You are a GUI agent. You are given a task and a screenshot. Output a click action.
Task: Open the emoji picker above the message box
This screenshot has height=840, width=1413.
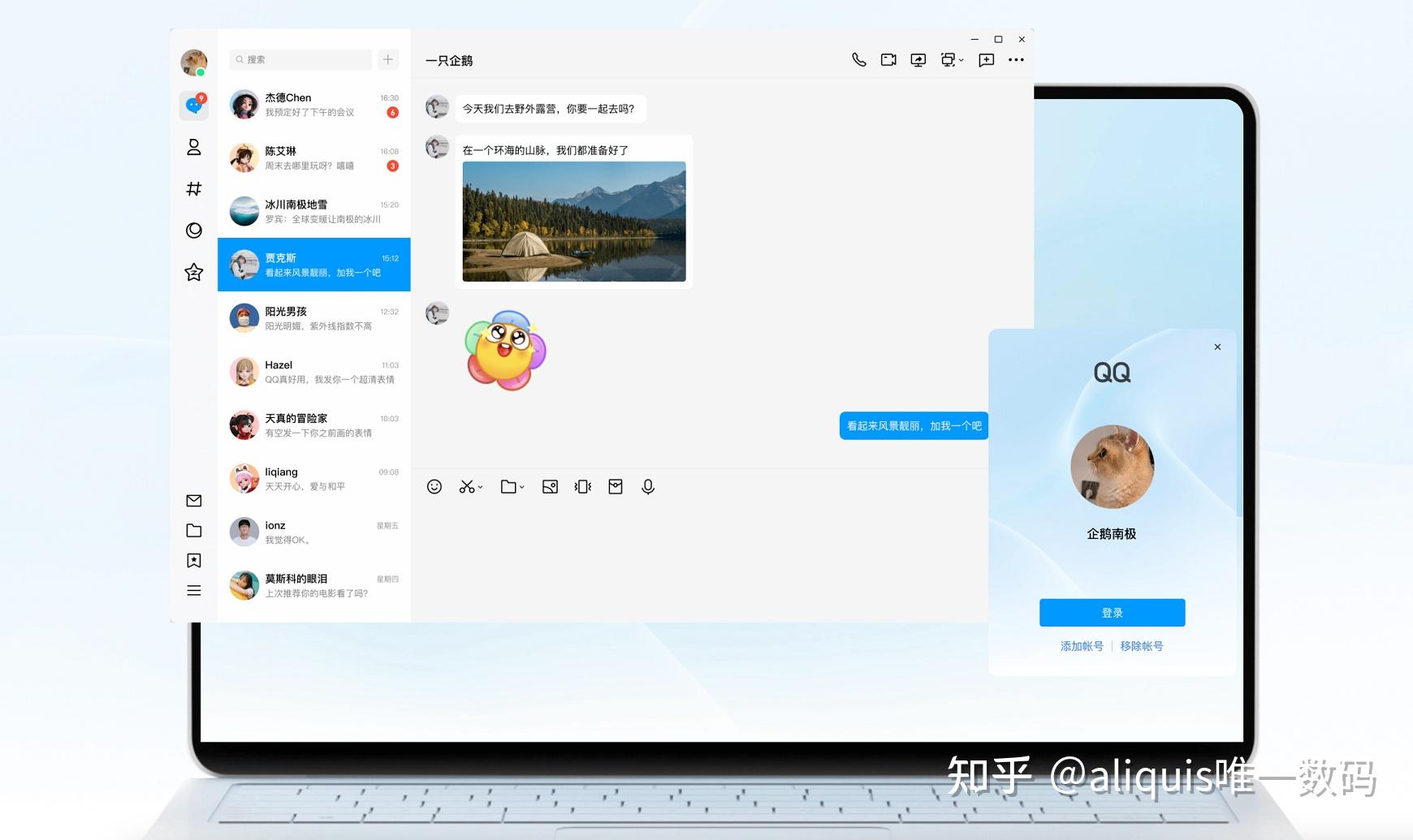click(434, 487)
